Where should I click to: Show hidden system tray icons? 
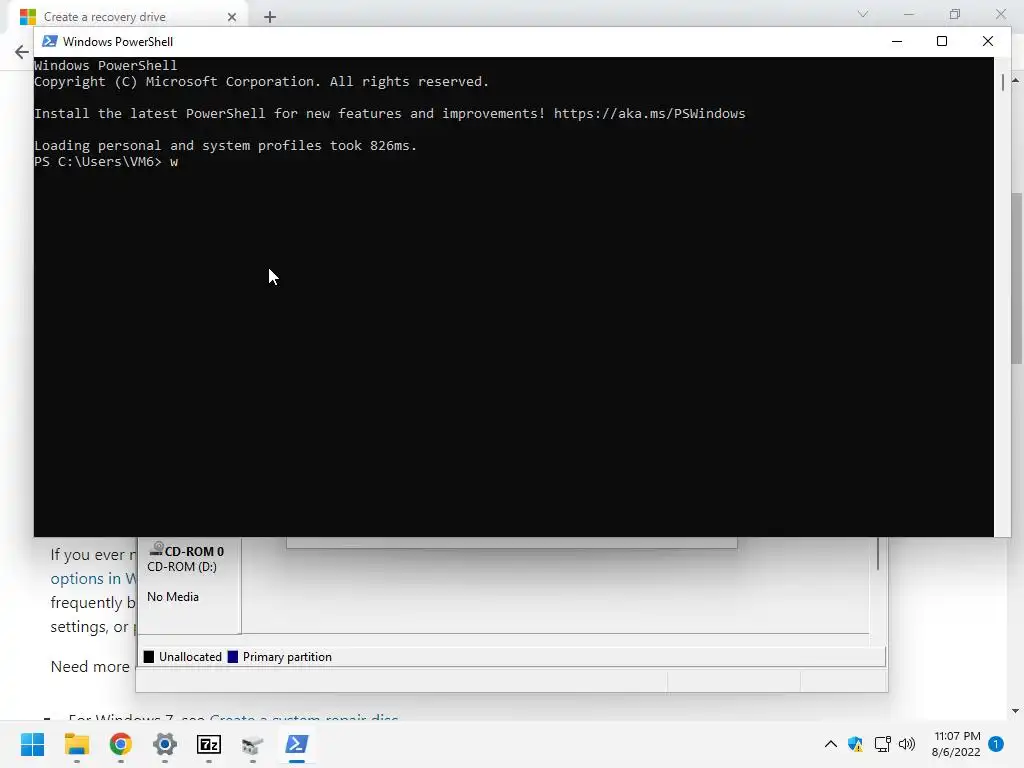831,744
